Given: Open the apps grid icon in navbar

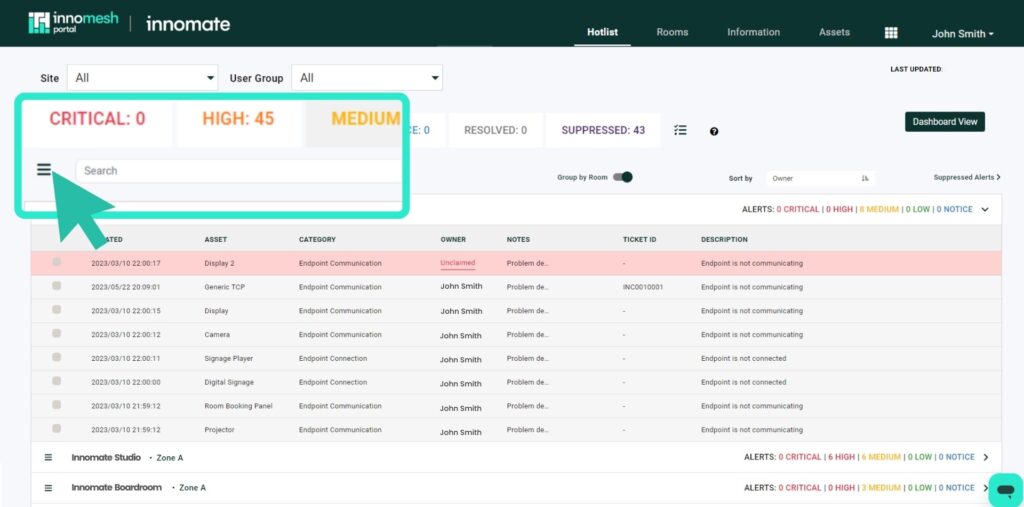Looking at the screenshot, I should 891,33.
